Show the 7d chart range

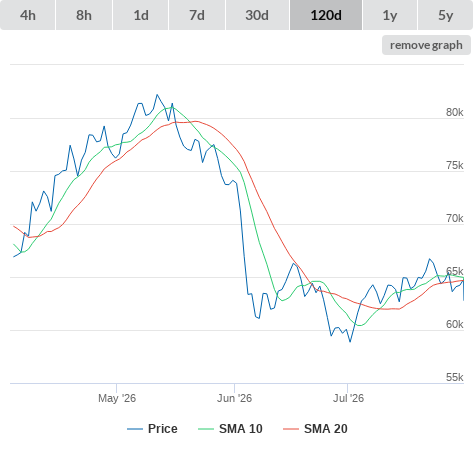pos(197,15)
